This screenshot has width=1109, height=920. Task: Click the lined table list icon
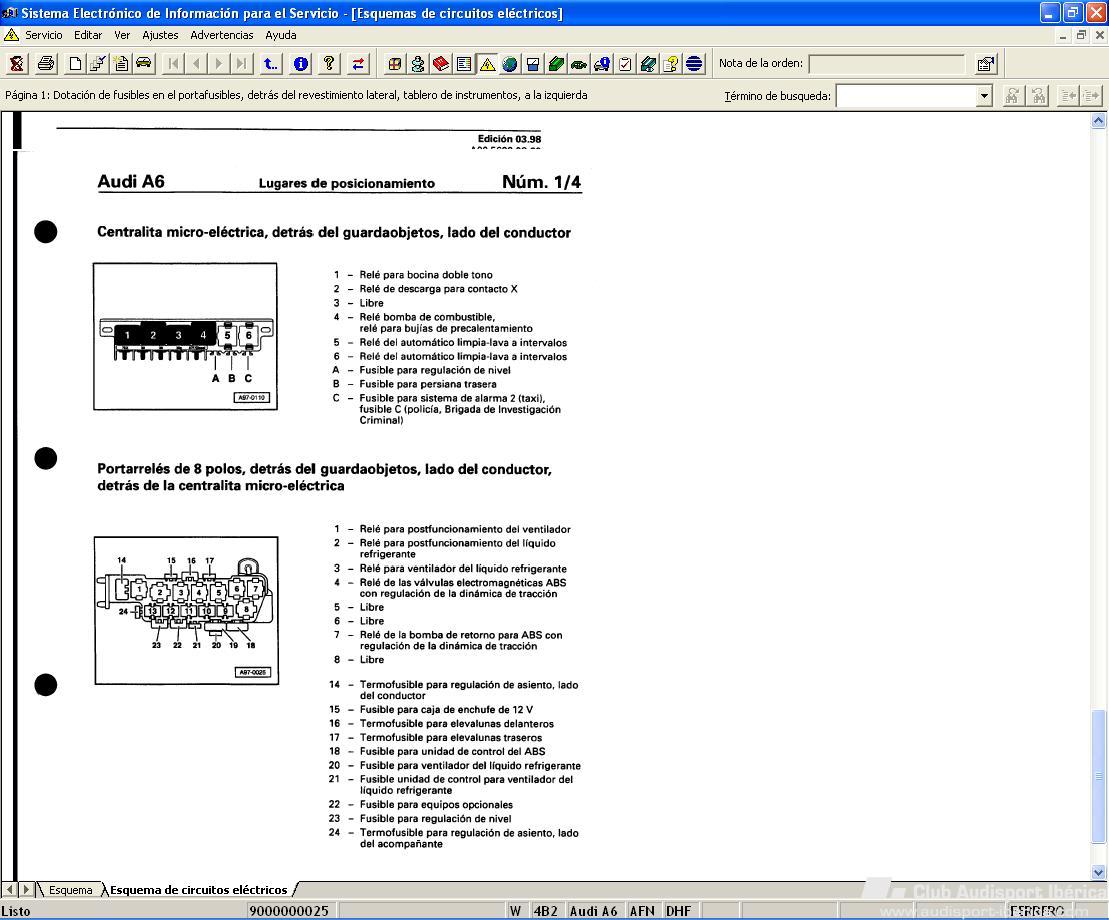(x=464, y=64)
